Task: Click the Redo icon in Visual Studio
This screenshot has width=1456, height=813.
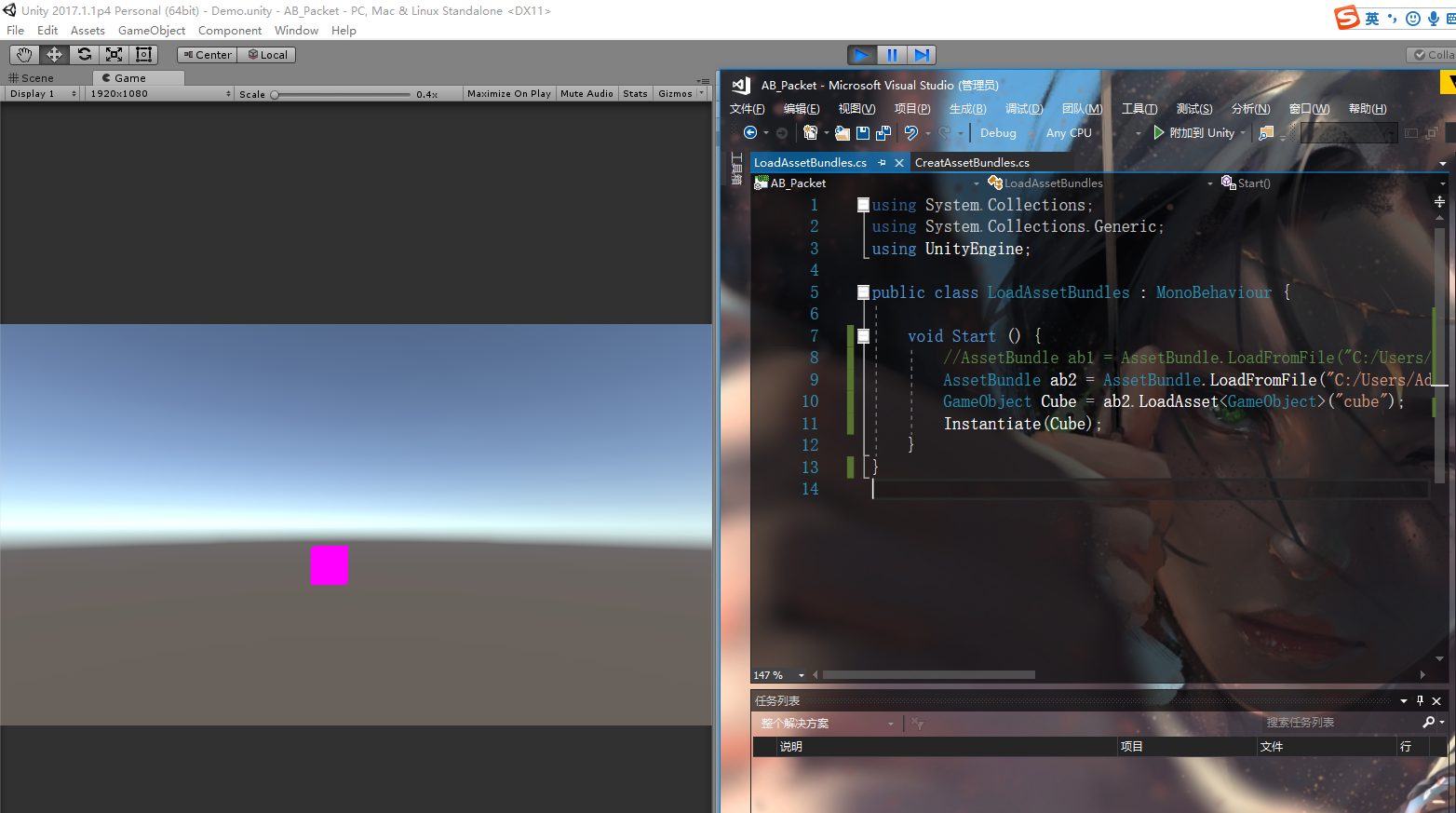Action: point(945,133)
